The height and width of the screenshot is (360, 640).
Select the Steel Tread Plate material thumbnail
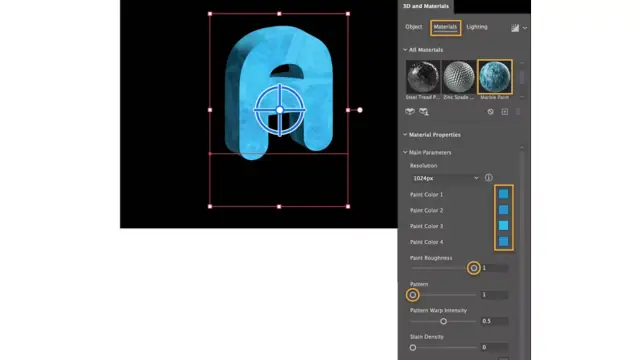423,77
